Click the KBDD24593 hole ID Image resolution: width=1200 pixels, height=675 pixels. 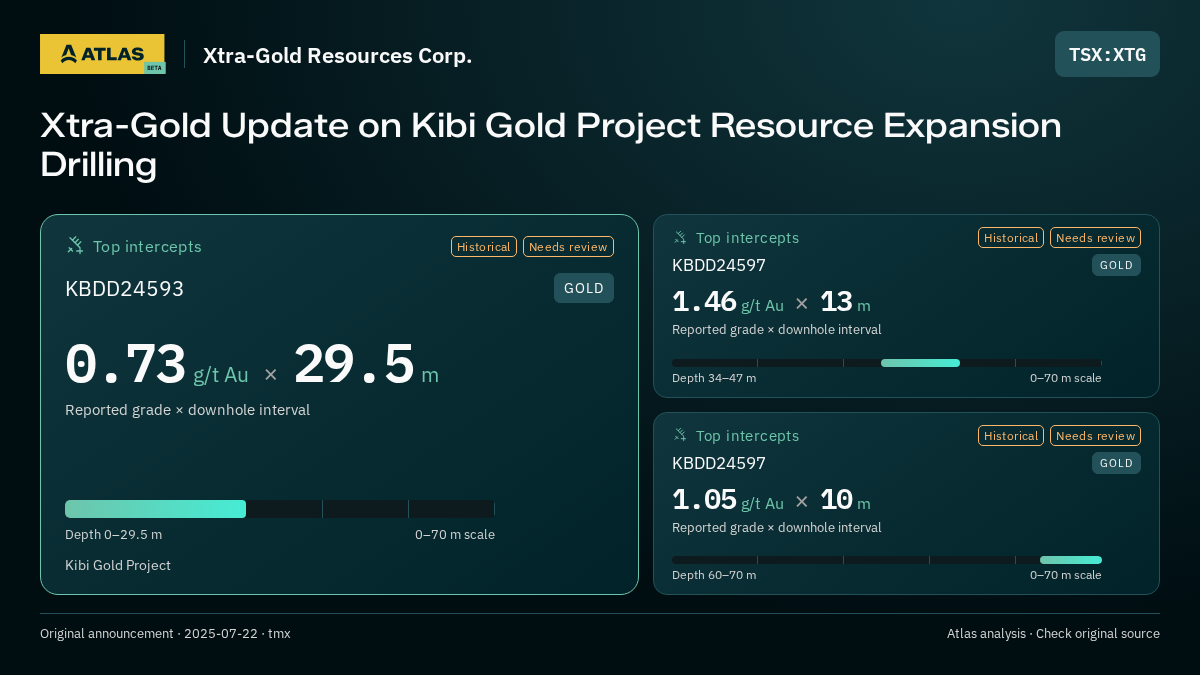(x=125, y=289)
